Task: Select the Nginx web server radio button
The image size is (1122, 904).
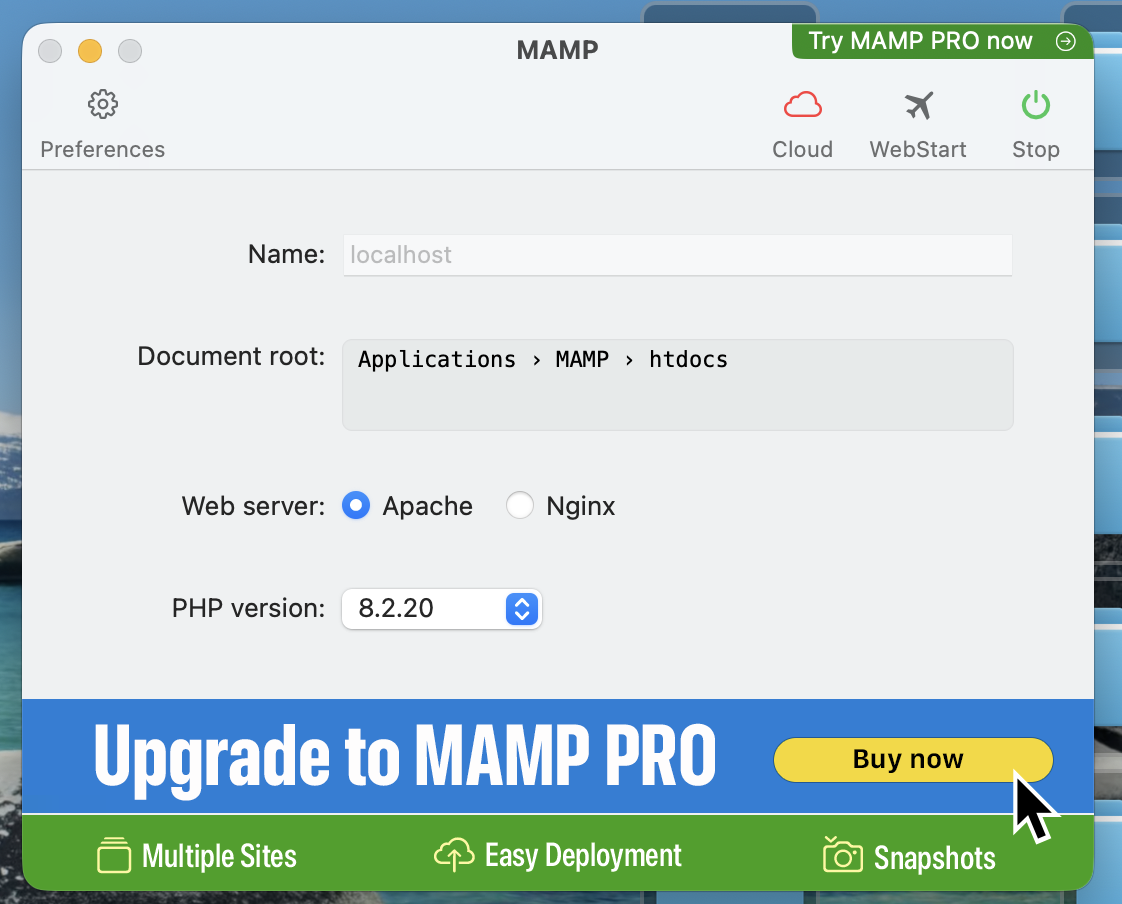Action: (x=519, y=505)
